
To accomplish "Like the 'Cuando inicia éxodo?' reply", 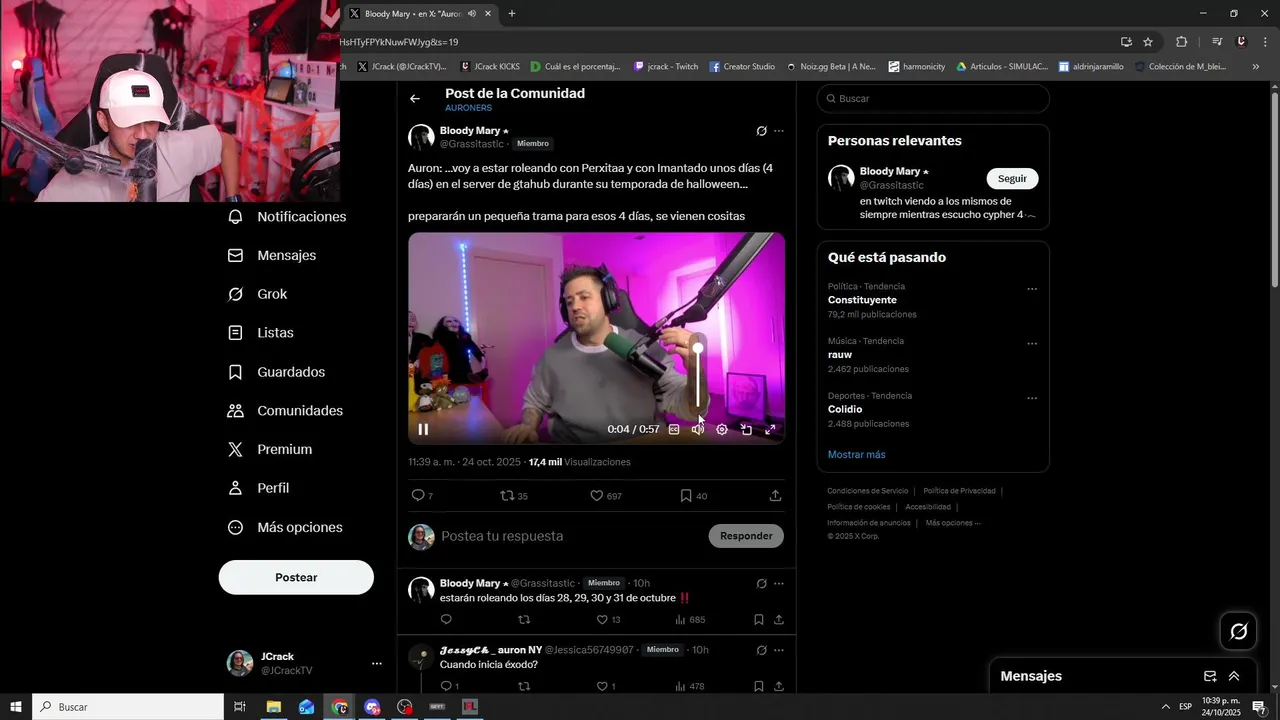I will tap(606, 686).
